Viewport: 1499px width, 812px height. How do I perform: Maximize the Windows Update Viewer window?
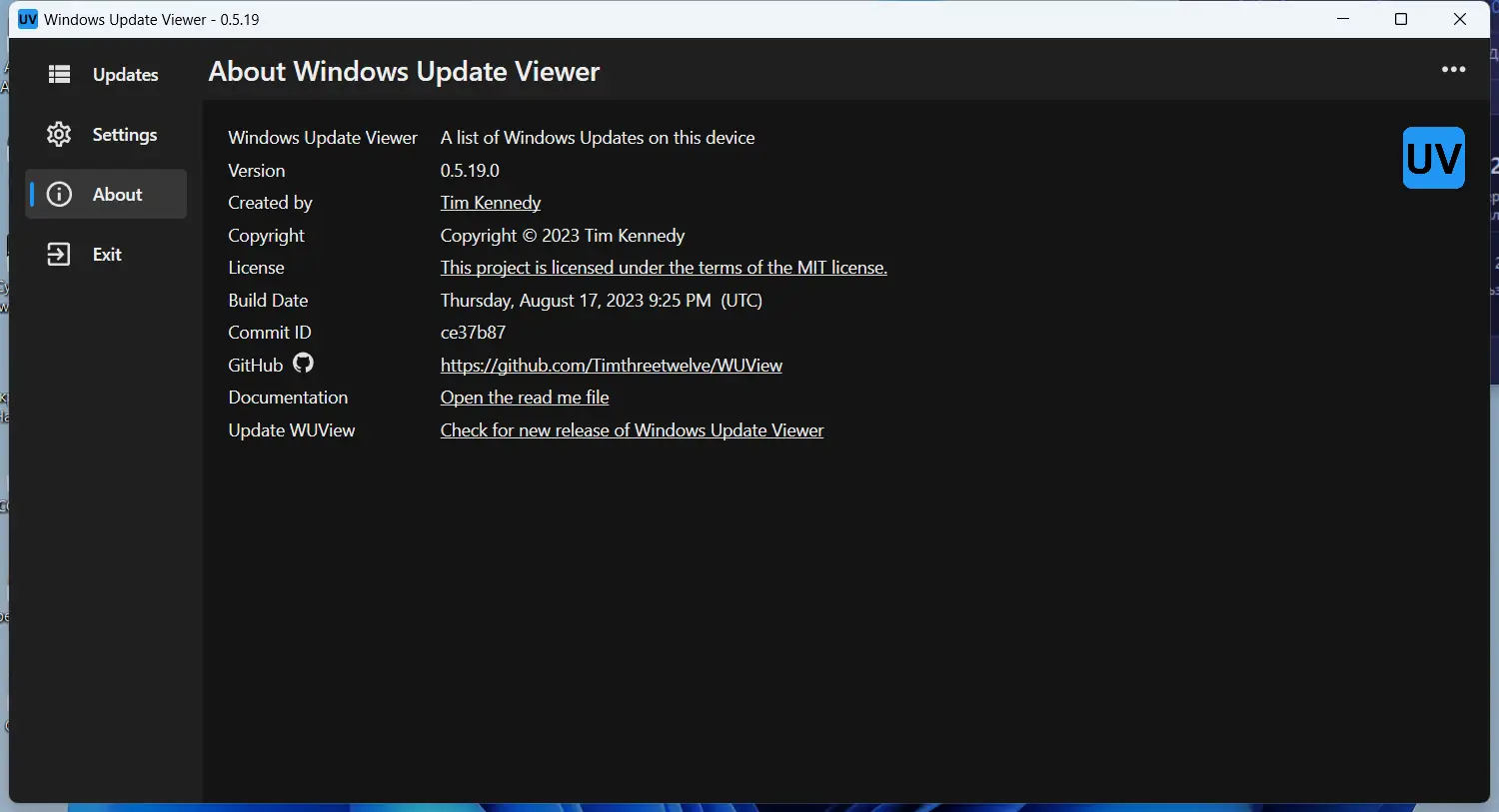pos(1401,19)
